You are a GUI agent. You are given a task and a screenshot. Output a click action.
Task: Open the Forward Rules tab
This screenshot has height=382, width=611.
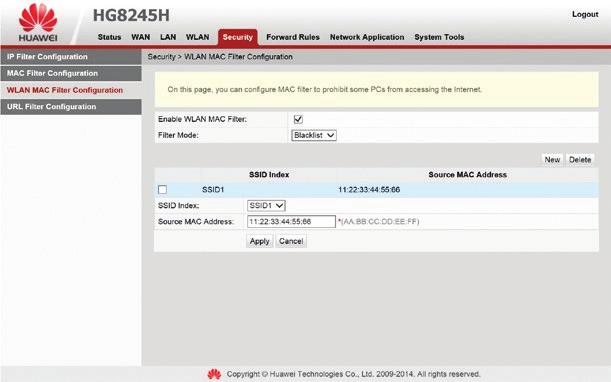coord(293,37)
